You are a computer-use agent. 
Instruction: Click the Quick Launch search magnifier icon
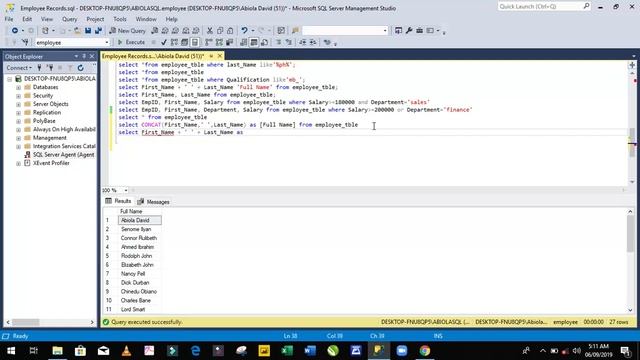point(586,6)
